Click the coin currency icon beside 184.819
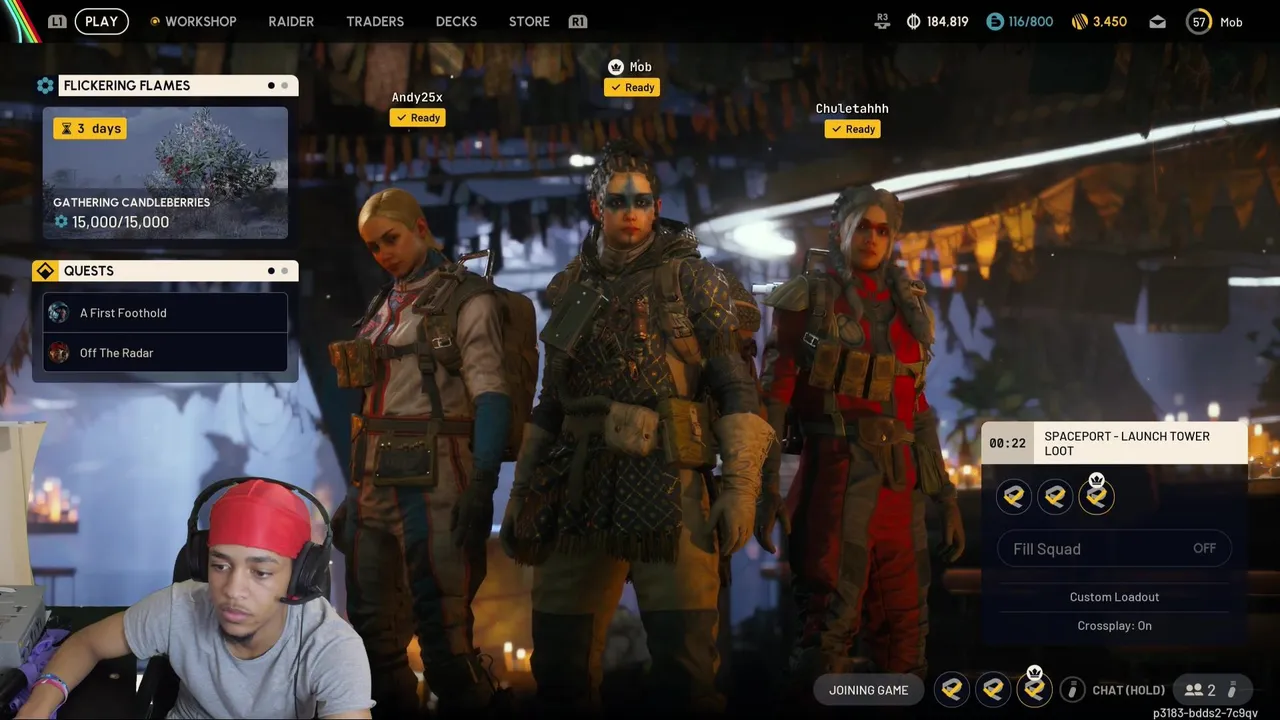This screenshot has width=1280, height=720. (x=913, y=21)
